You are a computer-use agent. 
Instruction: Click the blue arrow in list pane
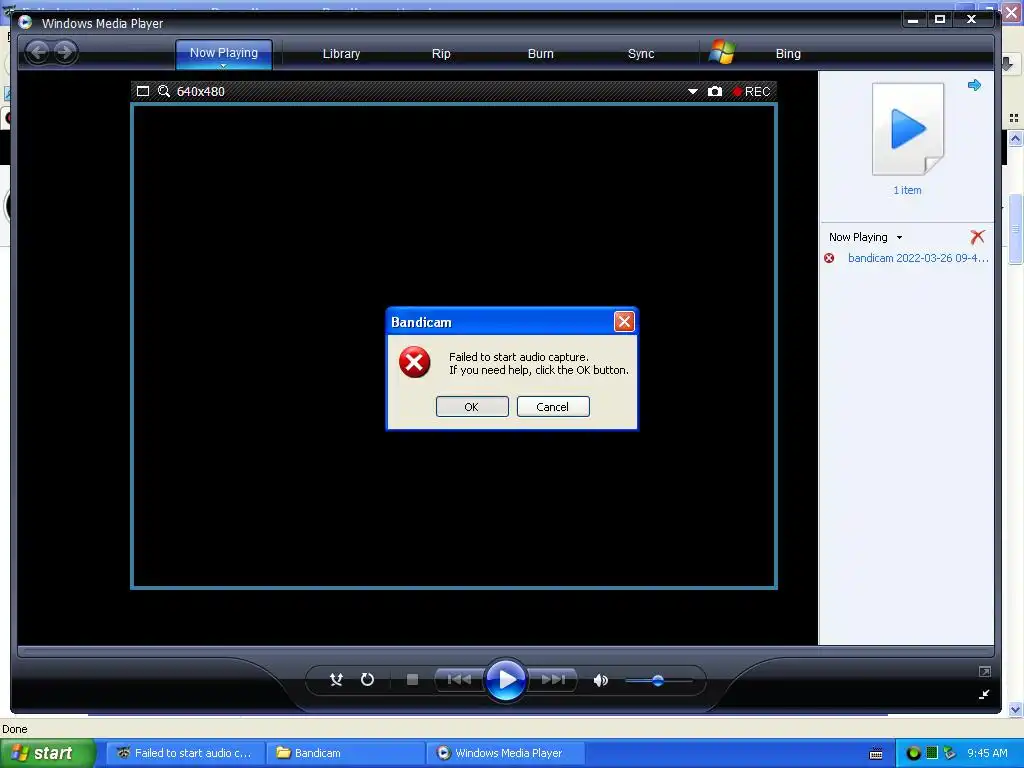click(974, 85)
